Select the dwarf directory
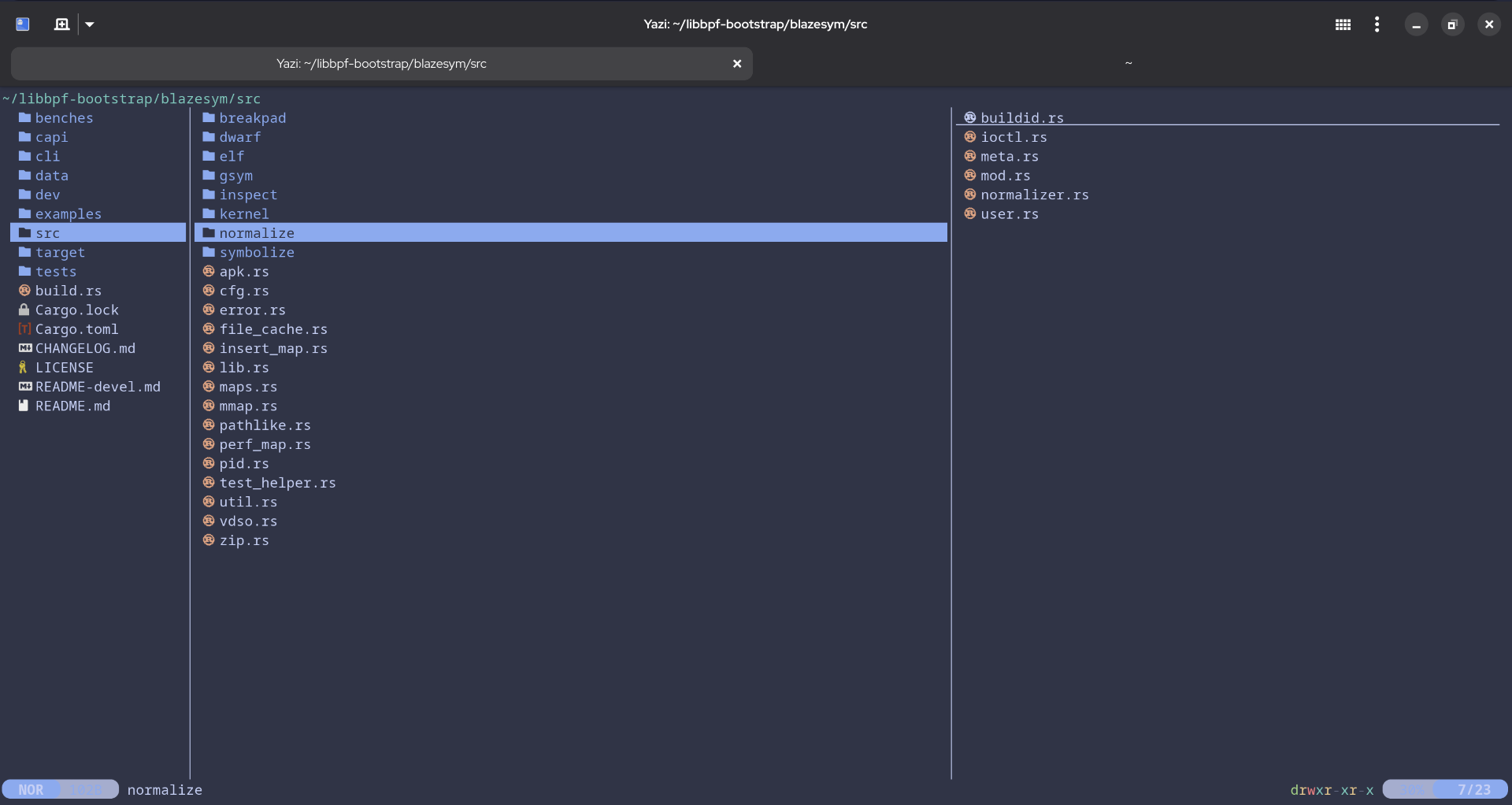 click(x=239, y=137)
